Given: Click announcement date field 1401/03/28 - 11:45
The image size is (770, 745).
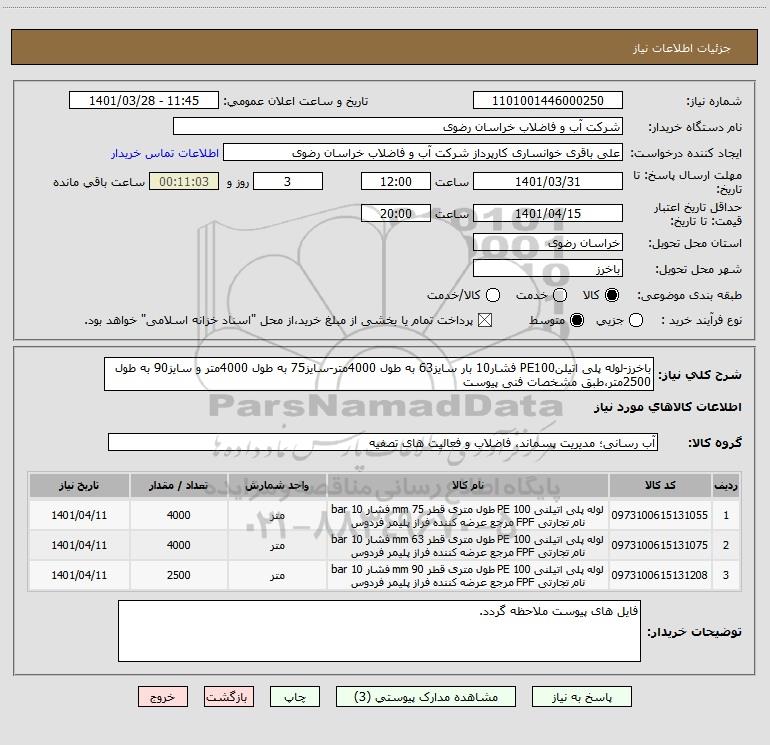Looking at the screenshot, I should [x=144, y=101].
